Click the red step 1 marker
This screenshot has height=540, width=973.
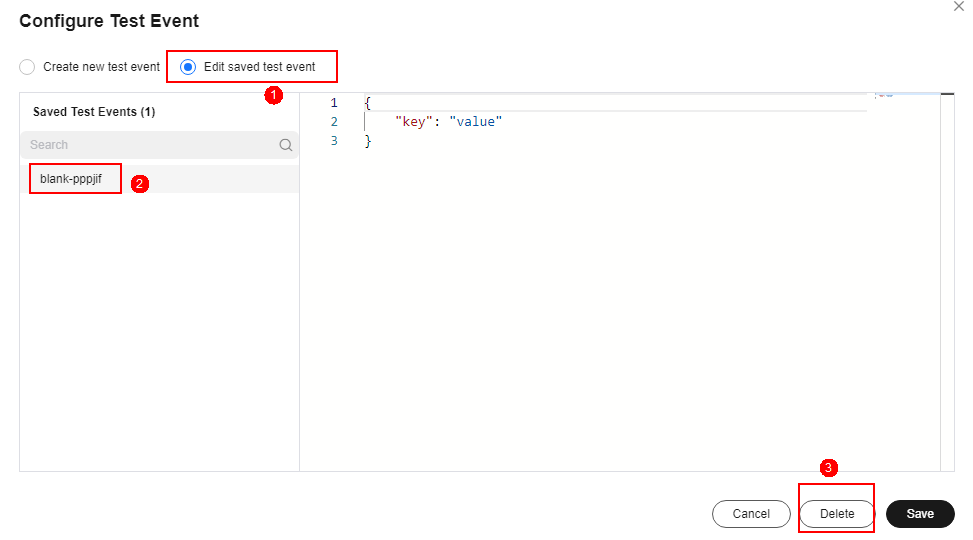coord(274,96)
